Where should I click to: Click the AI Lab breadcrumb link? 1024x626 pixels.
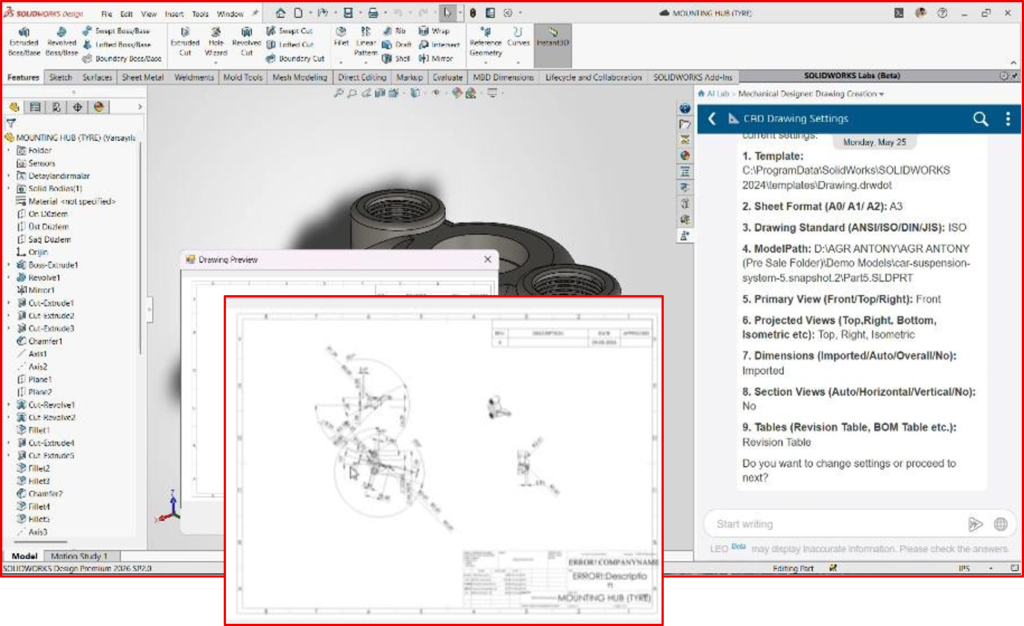718,94
